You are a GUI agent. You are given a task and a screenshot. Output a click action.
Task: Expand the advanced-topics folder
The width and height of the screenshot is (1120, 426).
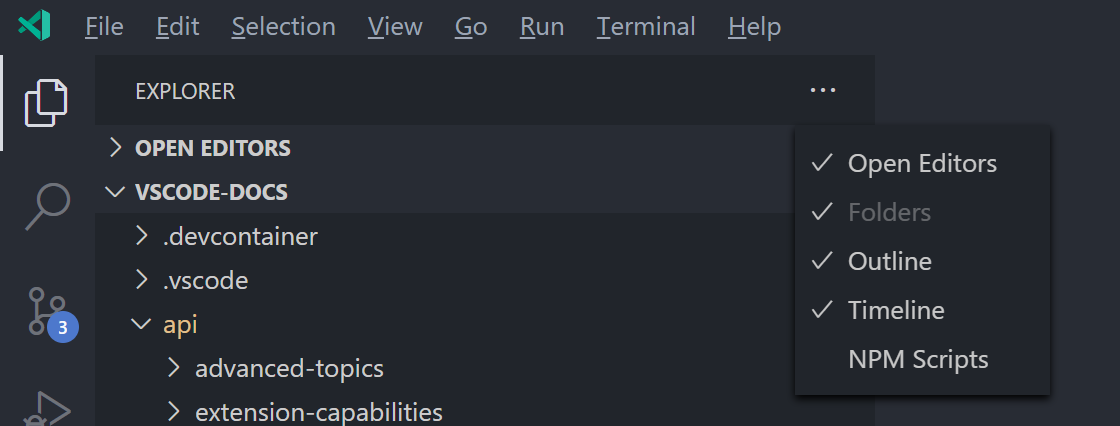tap(289, 368)
